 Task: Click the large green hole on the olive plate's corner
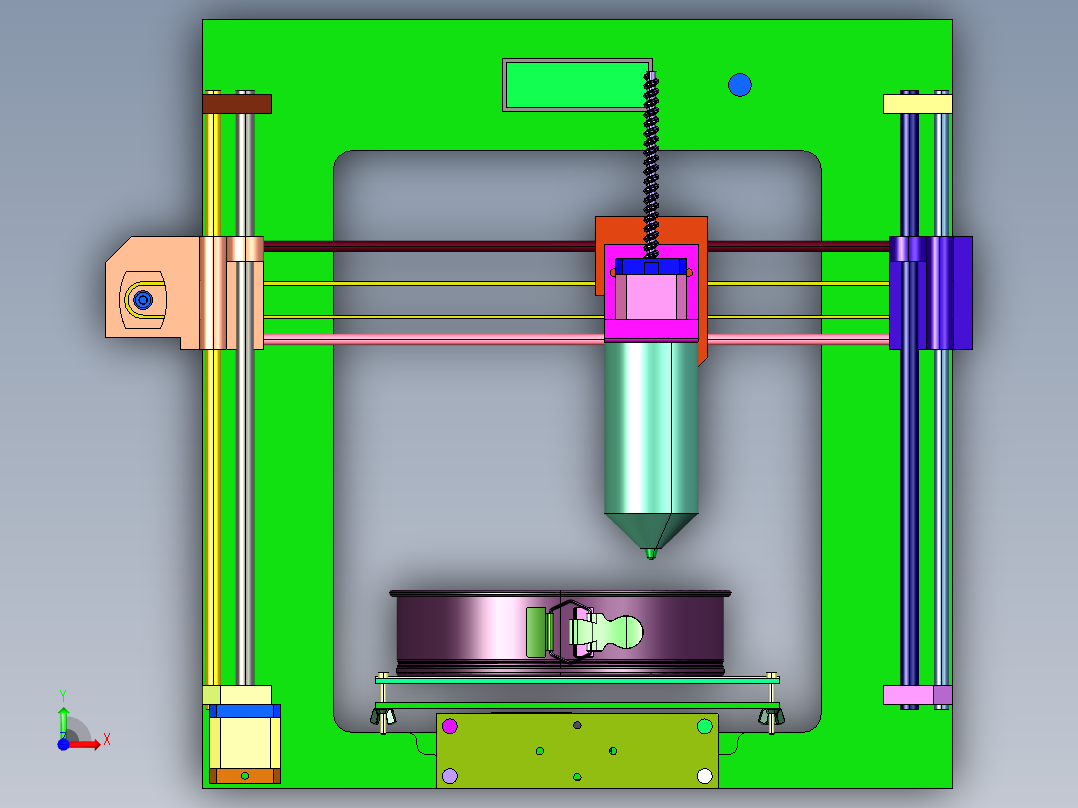(x=705, y=726)
